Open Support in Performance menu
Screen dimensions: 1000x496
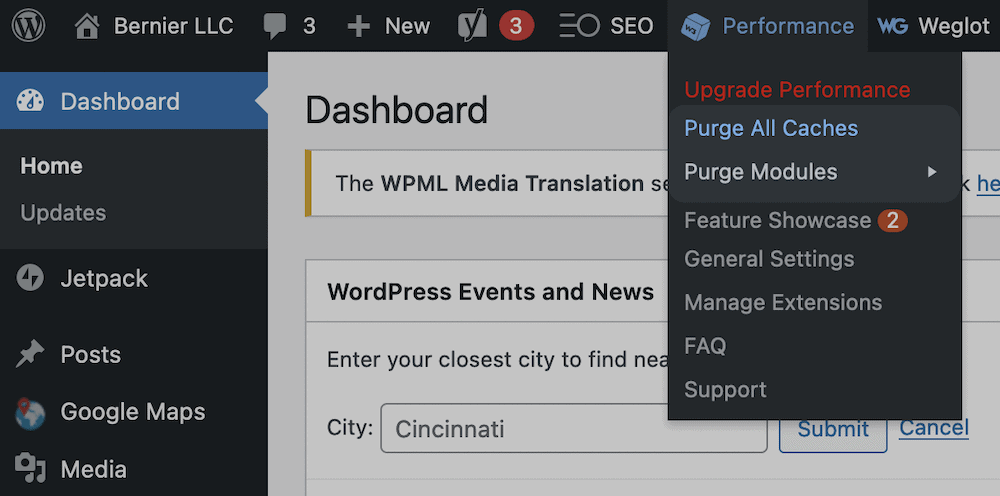[725, 390]
